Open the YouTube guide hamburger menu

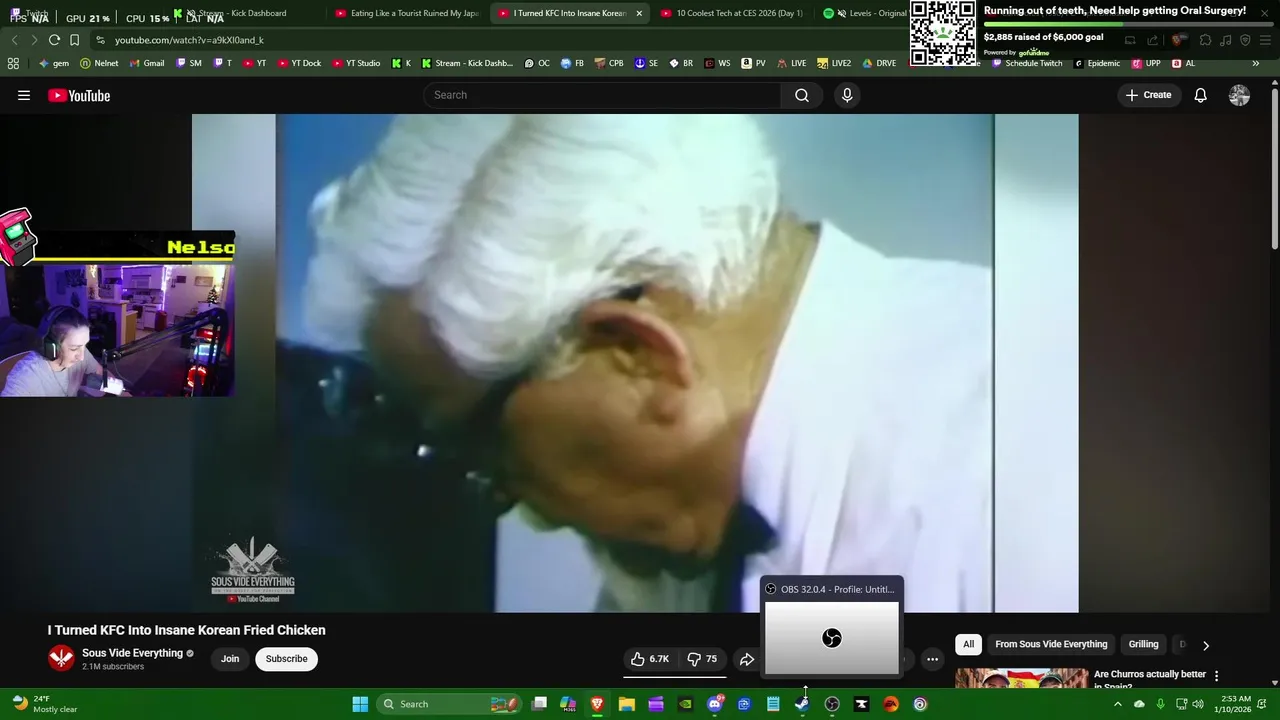tap(24, 95)
